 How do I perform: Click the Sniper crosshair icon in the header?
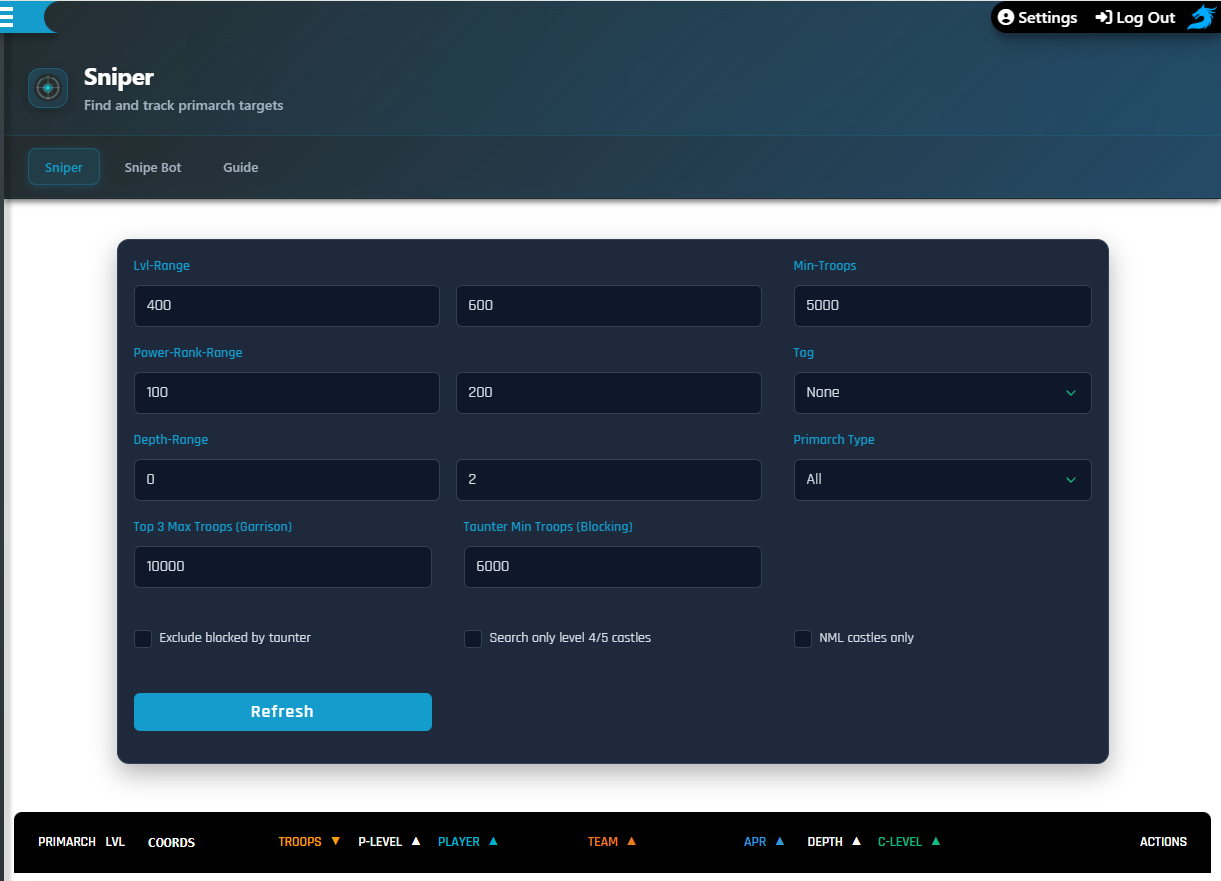(47, 88)
